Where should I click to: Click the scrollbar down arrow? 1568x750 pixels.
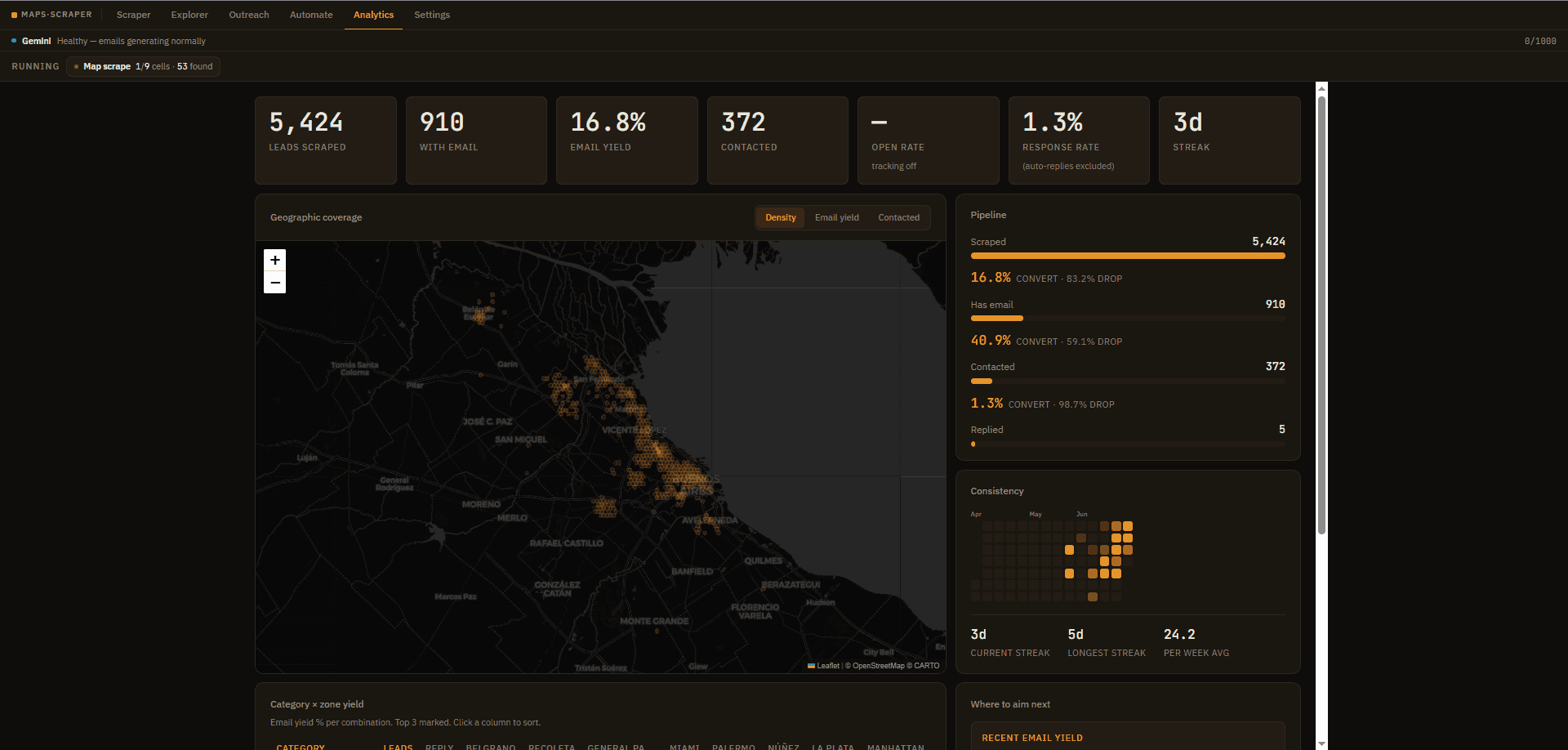pos(1321,743)
